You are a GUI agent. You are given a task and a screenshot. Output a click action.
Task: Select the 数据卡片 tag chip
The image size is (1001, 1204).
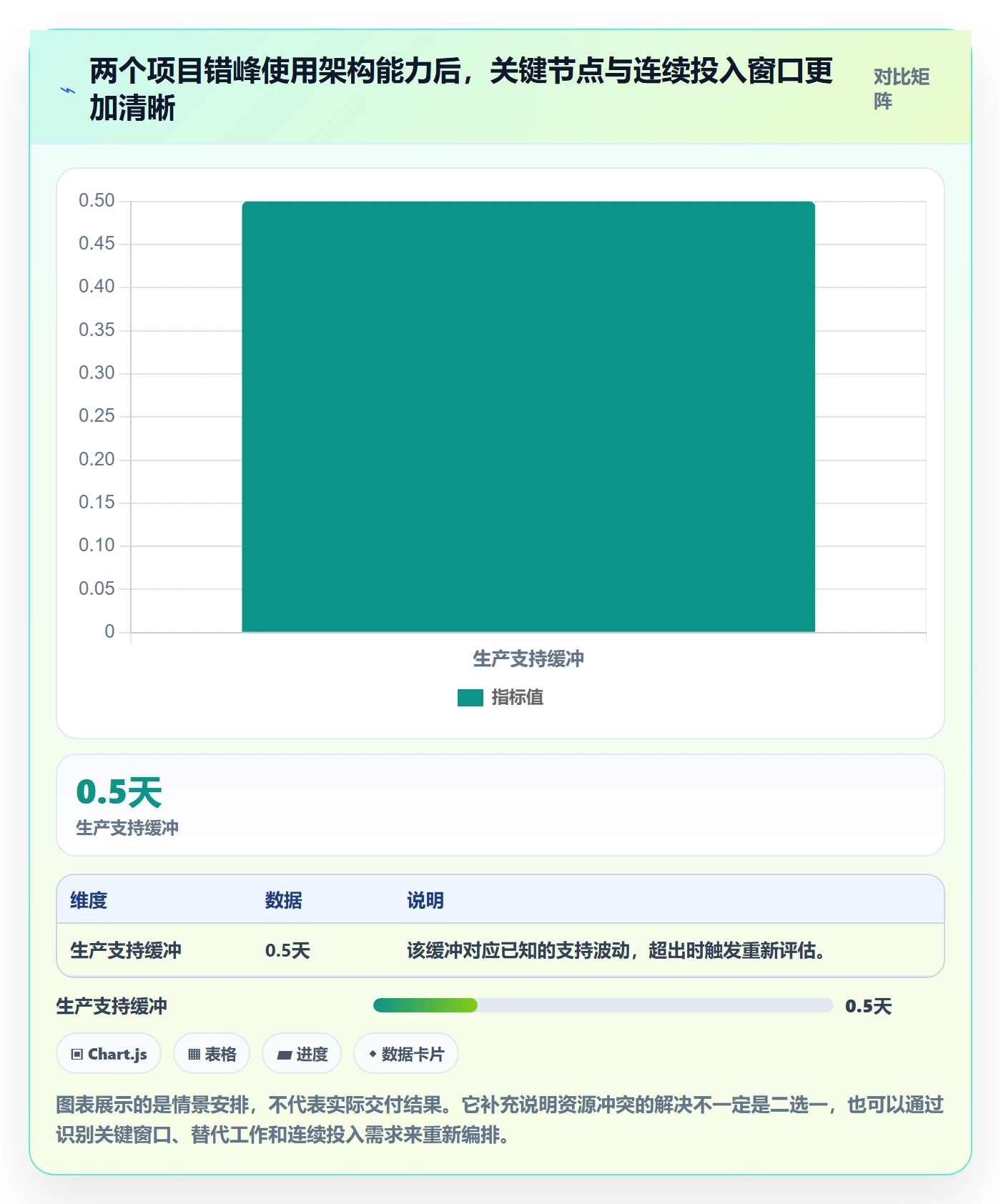point(406,1054)
